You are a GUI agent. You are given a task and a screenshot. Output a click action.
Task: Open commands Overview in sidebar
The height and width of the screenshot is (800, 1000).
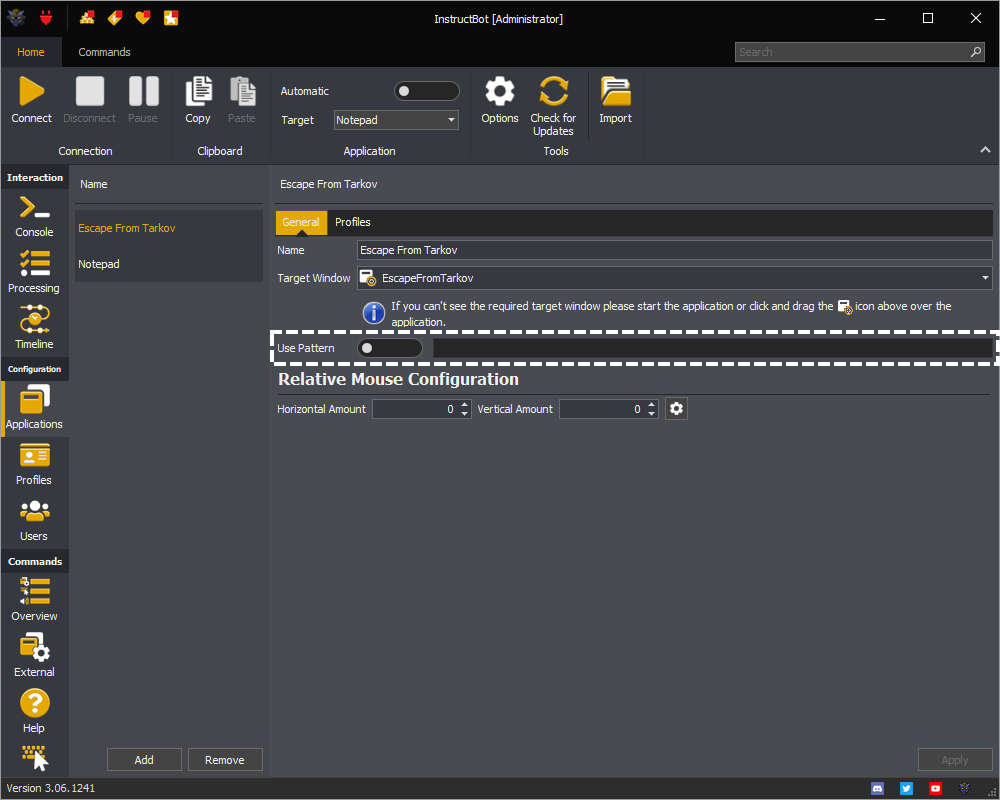34,600
